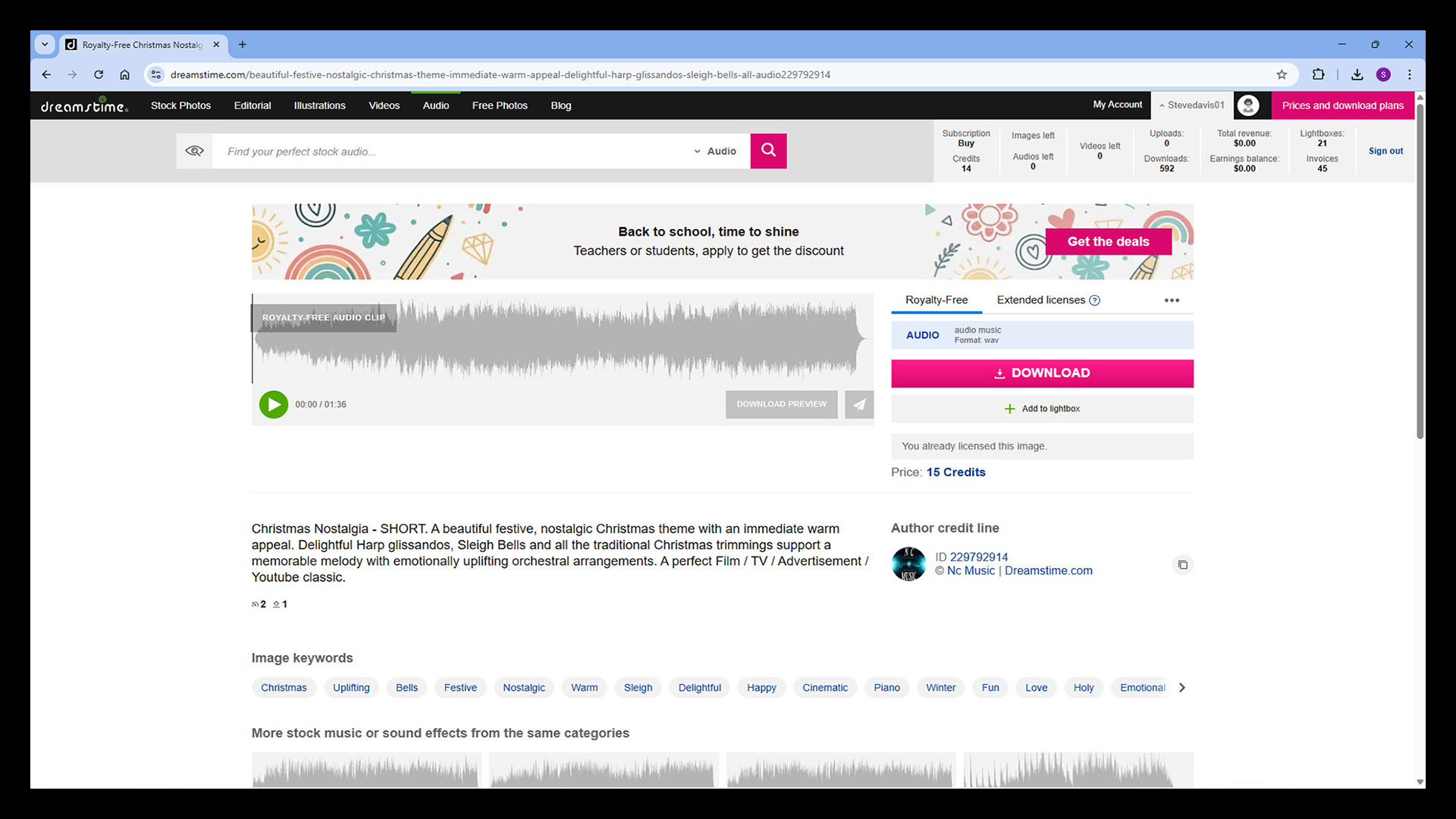Switch to the Extended licenses tab

pyautogui.click(x=1040, y=300)
